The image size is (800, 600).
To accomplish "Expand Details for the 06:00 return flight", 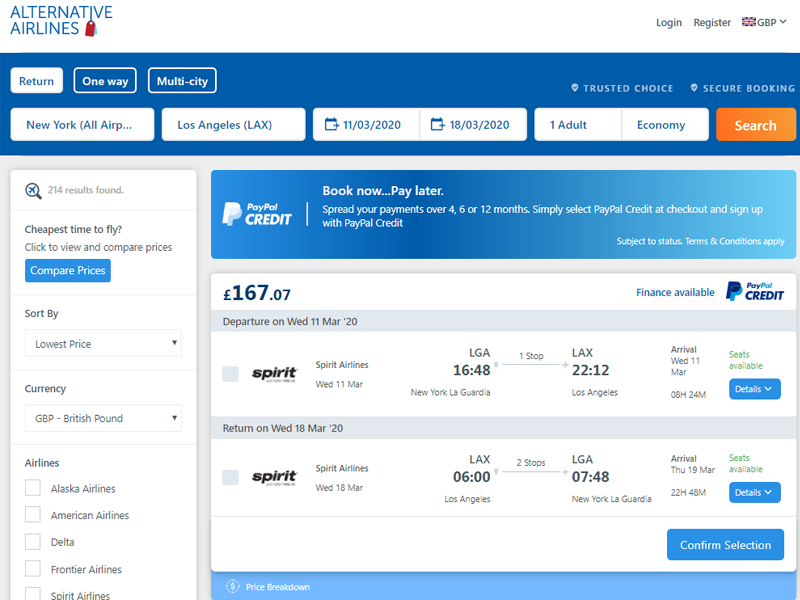I will coord(755,492).
